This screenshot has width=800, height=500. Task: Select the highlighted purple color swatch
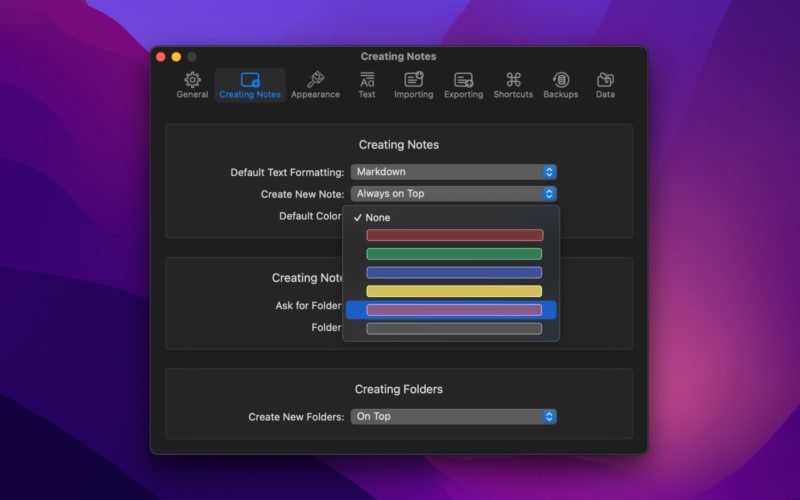click(x=454, y=310)
